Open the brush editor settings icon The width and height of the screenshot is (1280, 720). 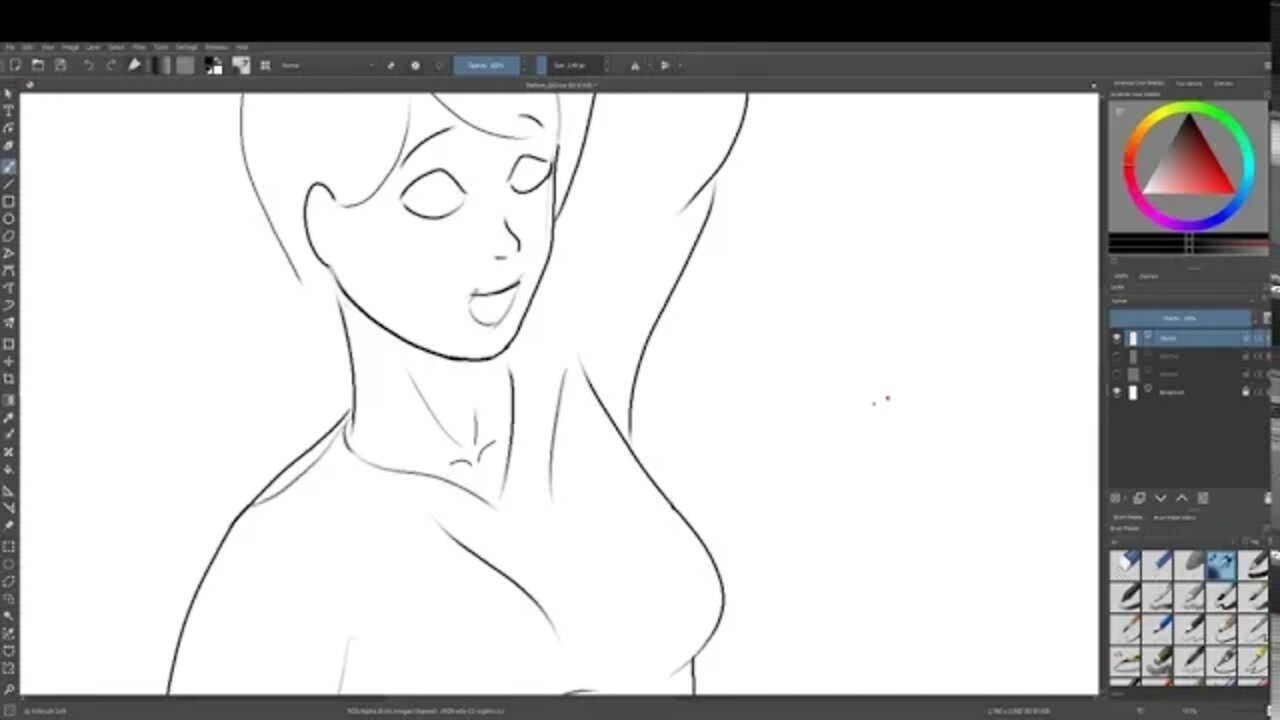point(241,65)
